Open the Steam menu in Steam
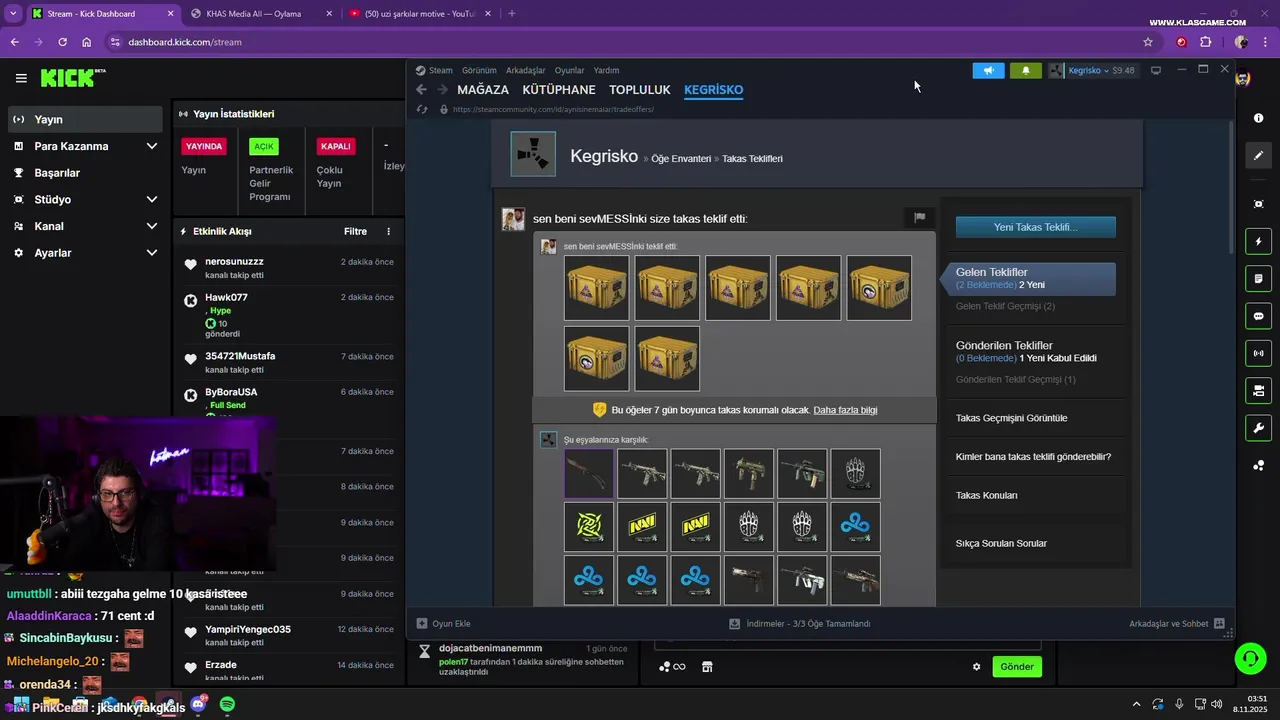 (441, 71)
